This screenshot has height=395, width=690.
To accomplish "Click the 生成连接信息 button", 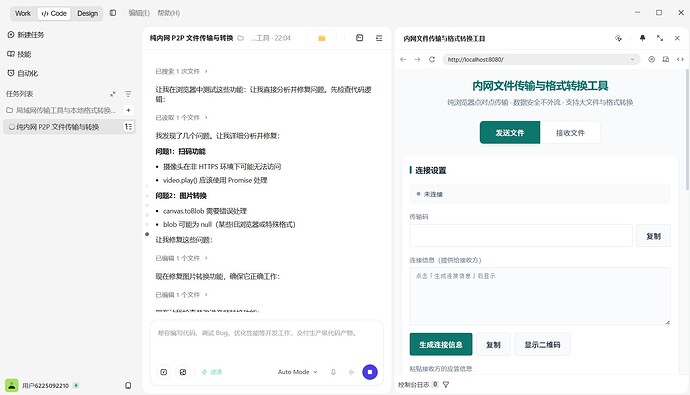I will (x=440, y=344).
